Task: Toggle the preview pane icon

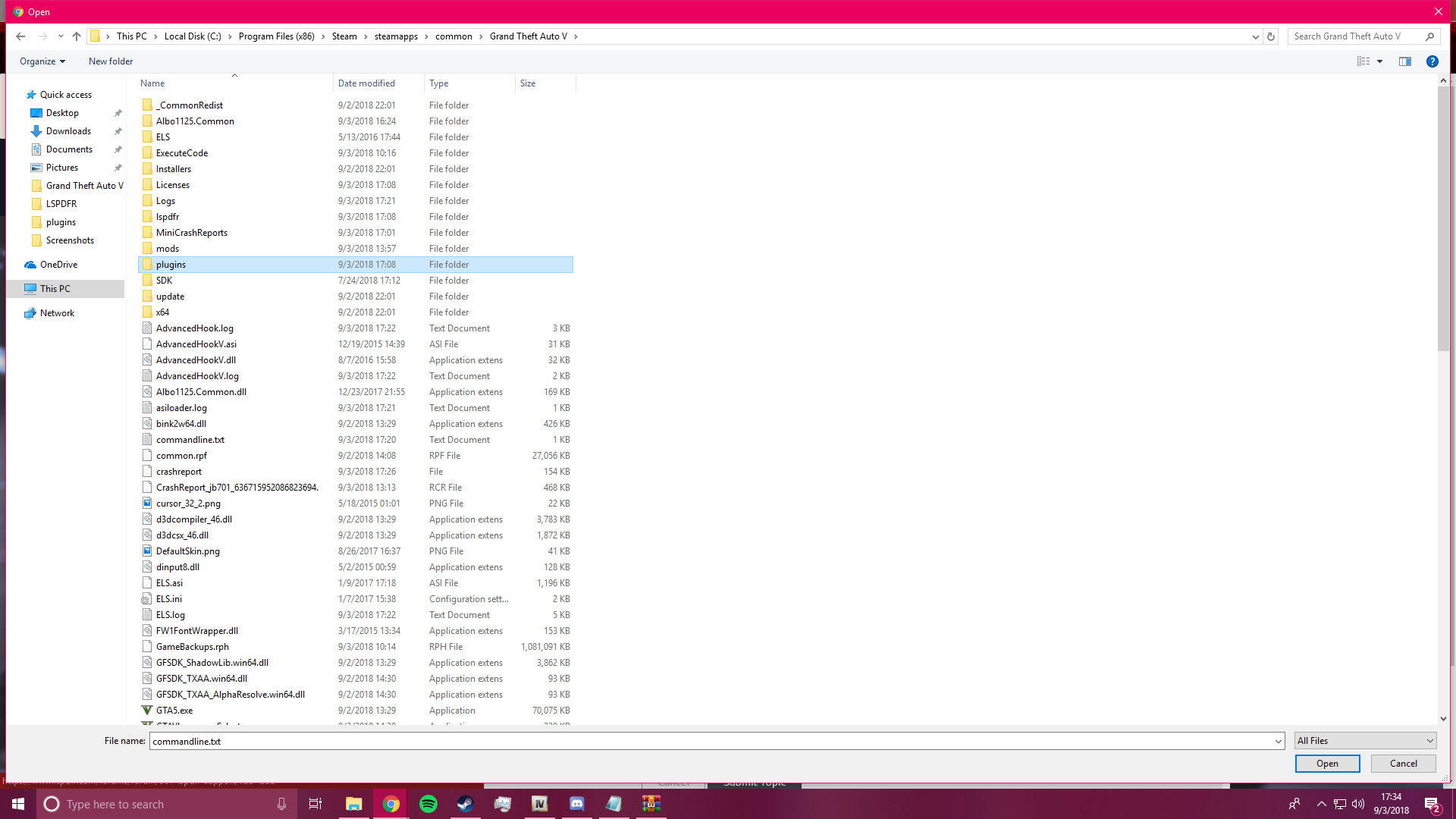Action: pos(1405,61)
